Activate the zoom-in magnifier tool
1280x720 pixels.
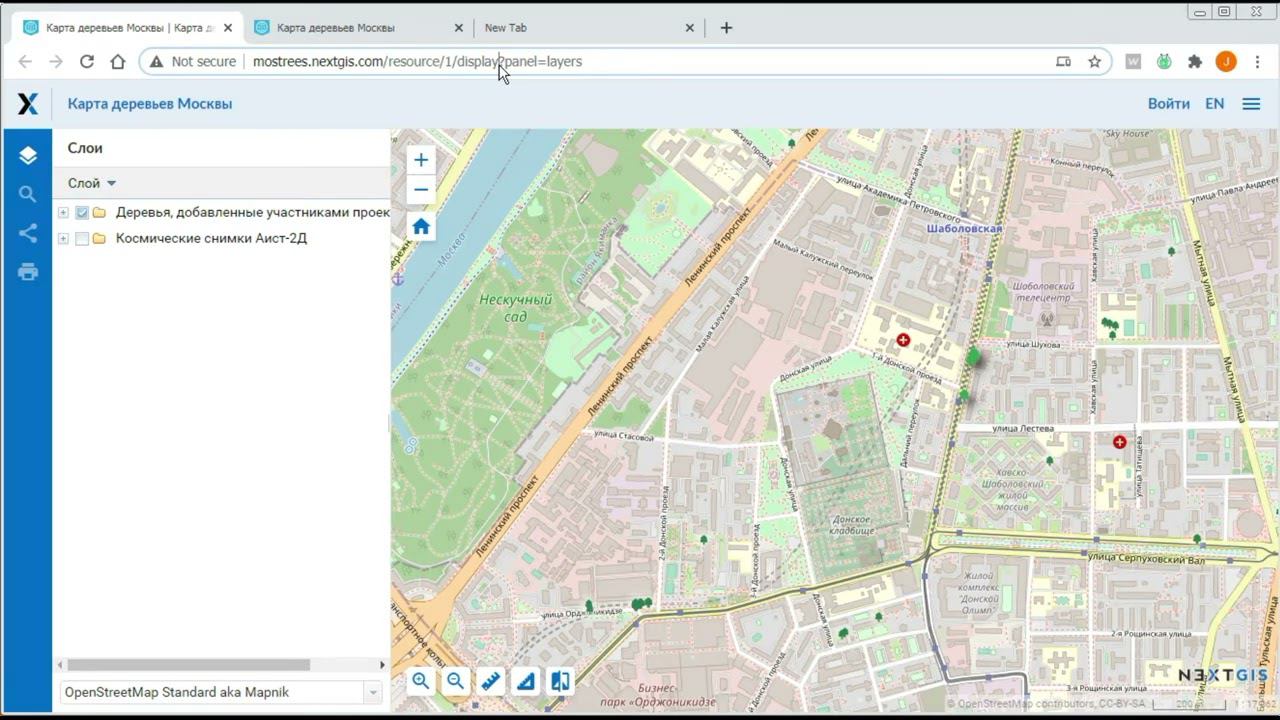(x=421, y=681)
